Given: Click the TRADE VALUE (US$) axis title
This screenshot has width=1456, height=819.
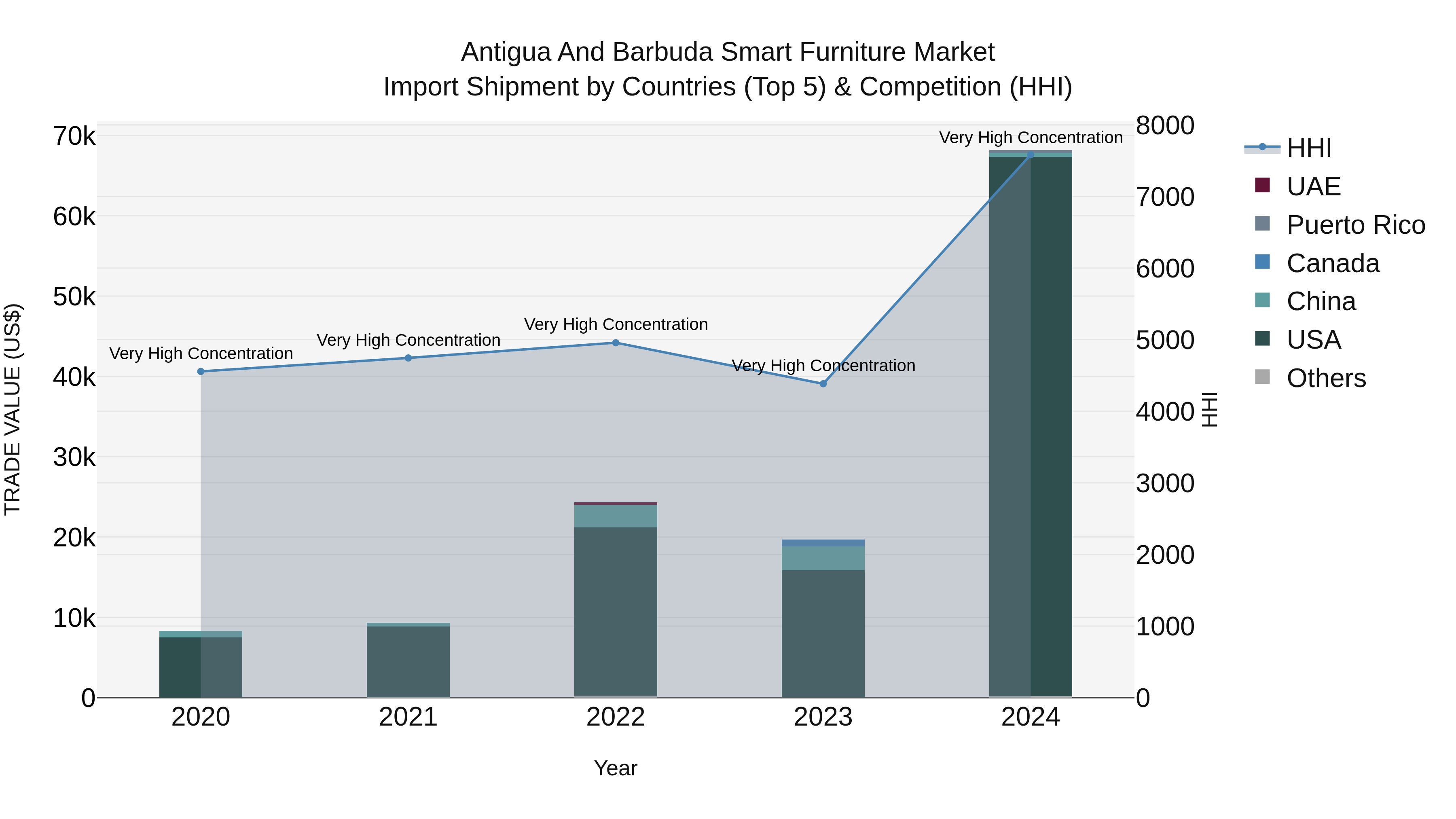Looking at the screenshot, I should point(13,409).
